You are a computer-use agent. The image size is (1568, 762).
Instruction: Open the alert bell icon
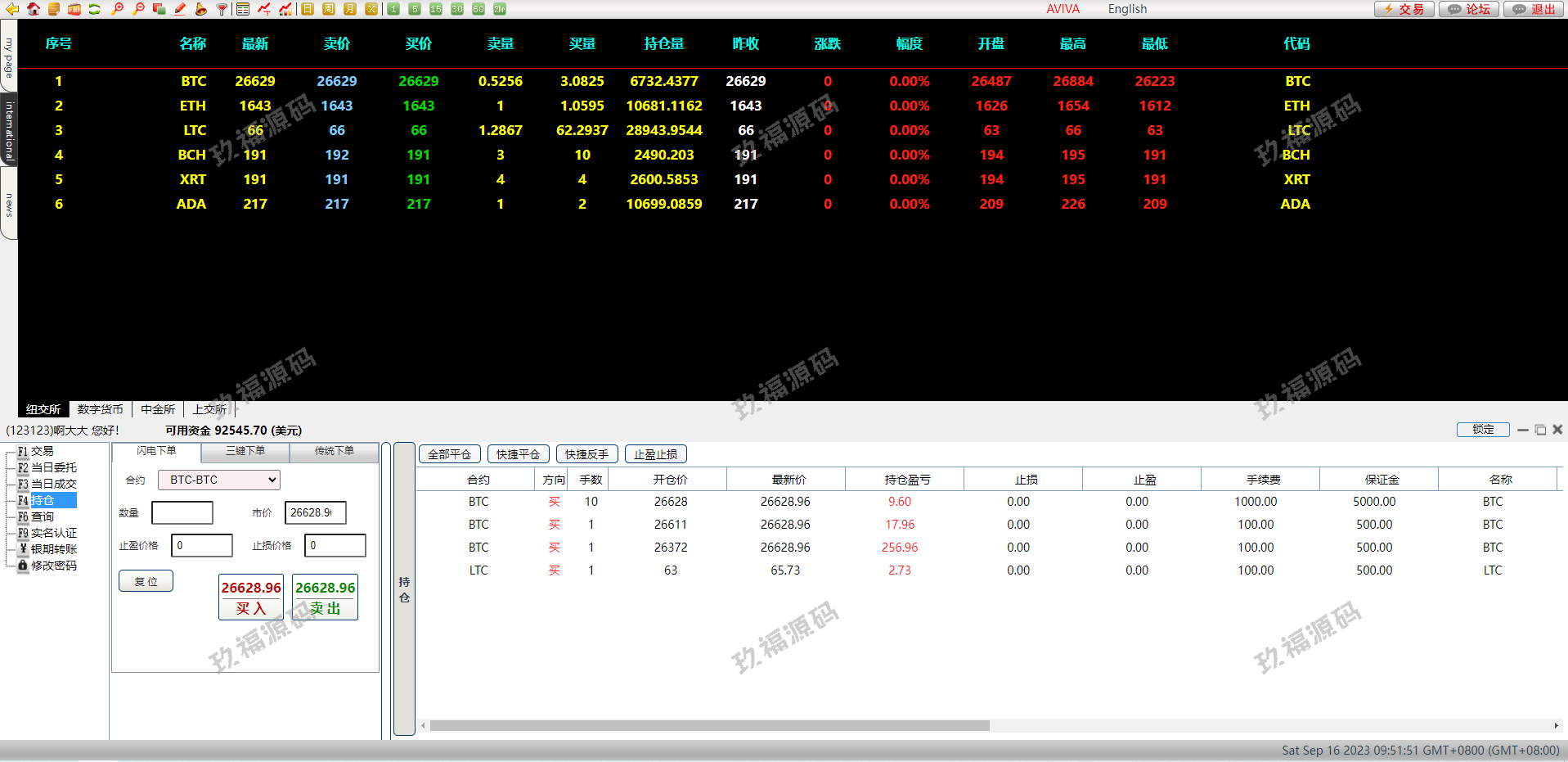coord(200,9)
